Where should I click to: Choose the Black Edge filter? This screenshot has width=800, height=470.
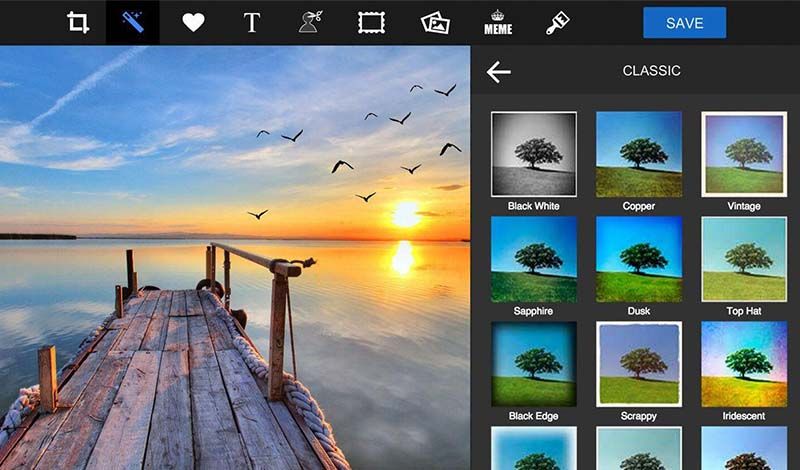point(533,363)
